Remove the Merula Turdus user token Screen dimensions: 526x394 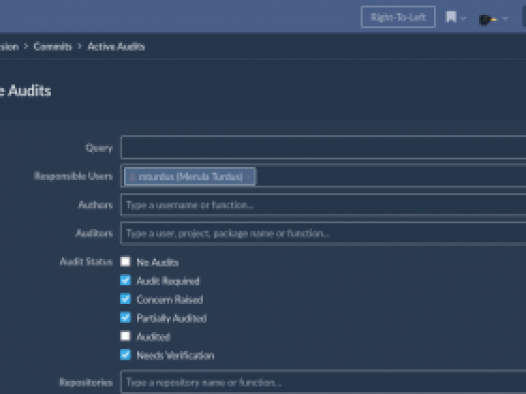(249, 177)
